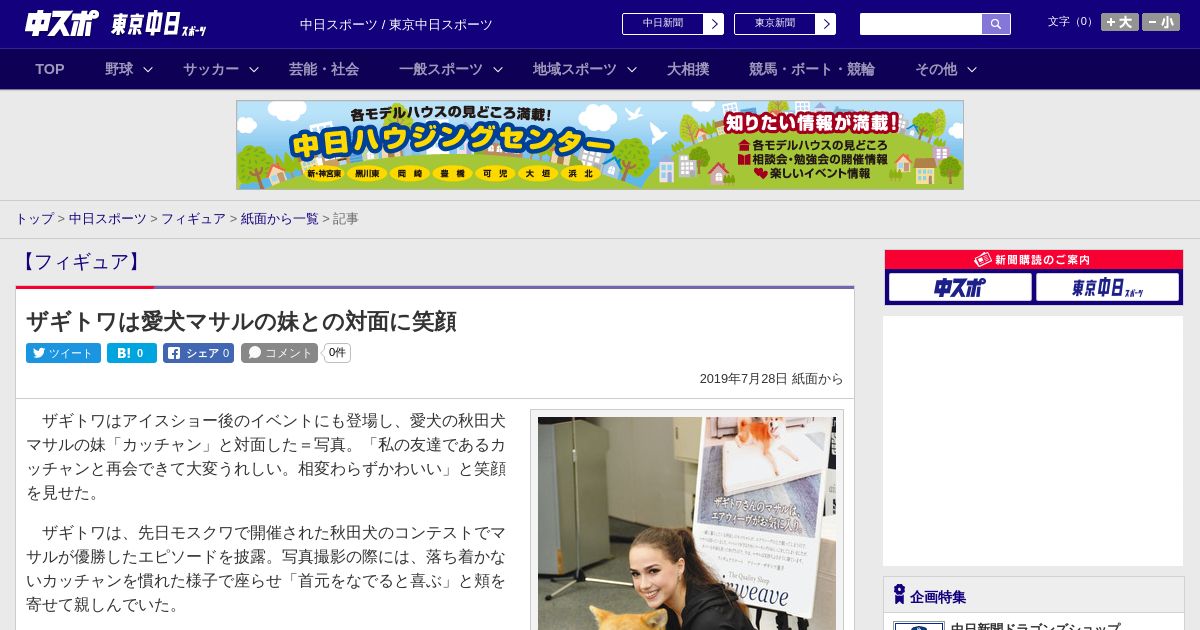
Task: Click the magnifier search button
Action: [996, 24]
